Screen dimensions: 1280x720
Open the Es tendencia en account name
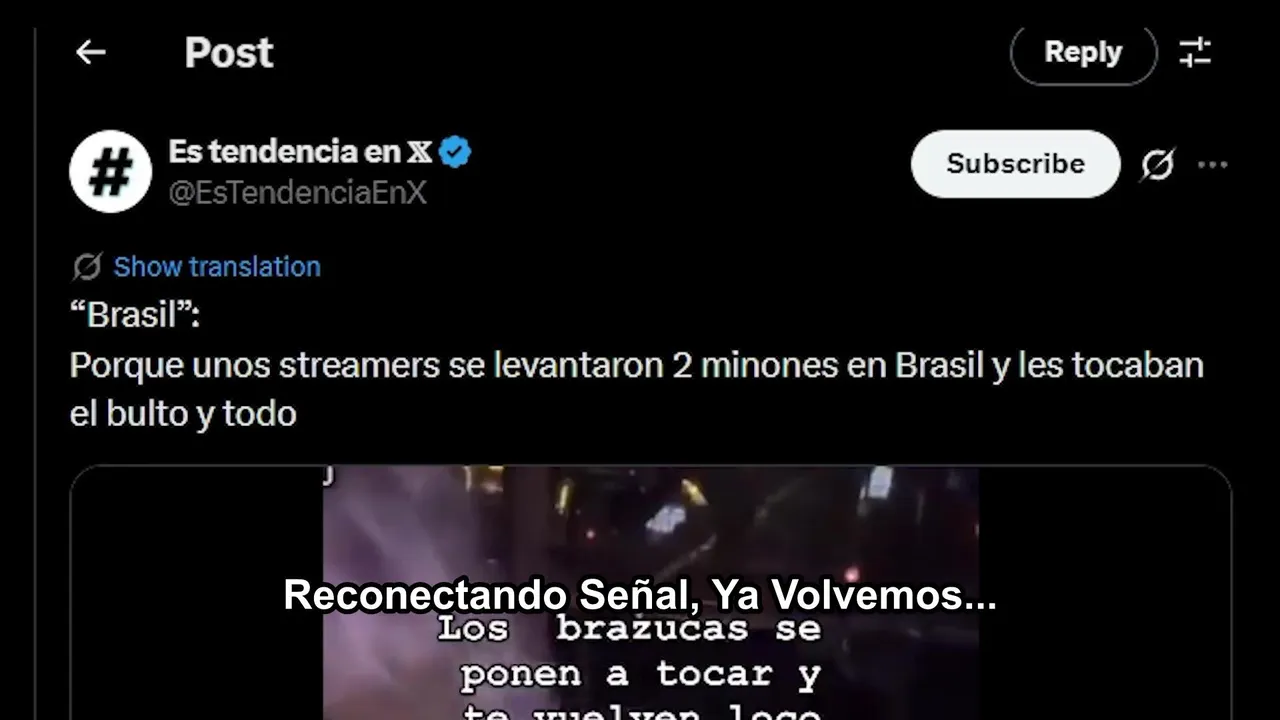(x=284, y=152)
